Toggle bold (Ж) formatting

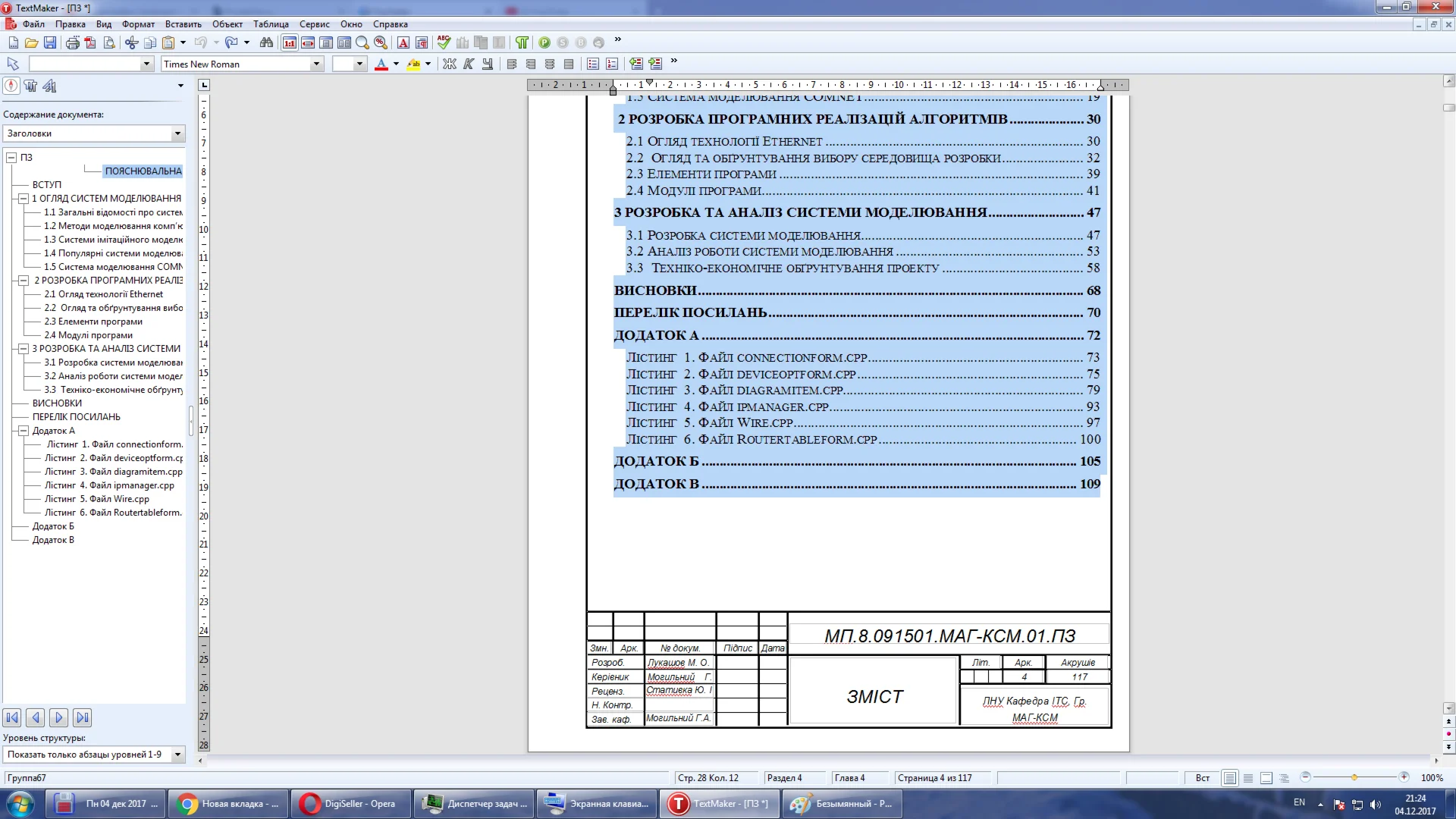[x=450, y=64]
